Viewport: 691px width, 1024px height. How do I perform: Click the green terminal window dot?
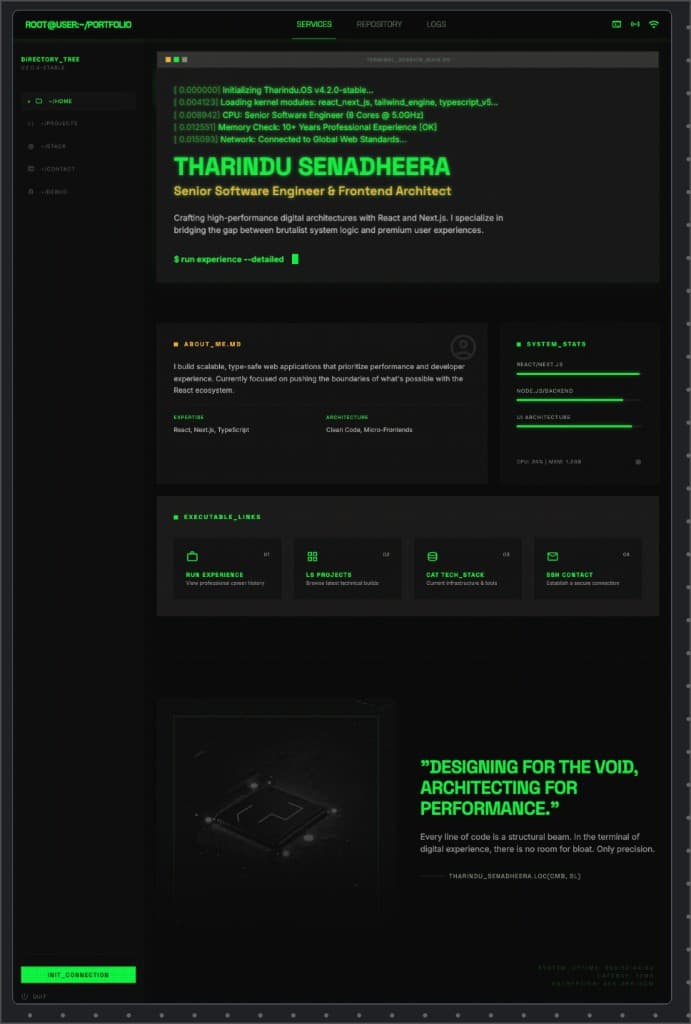pyautogui.click(x=176, y=59)
